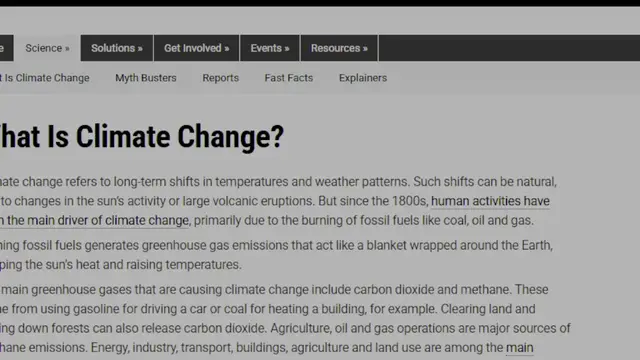Select the partially visible leftmost nav tab
The height and width of the screenshot is (360, 640).
pos(6,48)
